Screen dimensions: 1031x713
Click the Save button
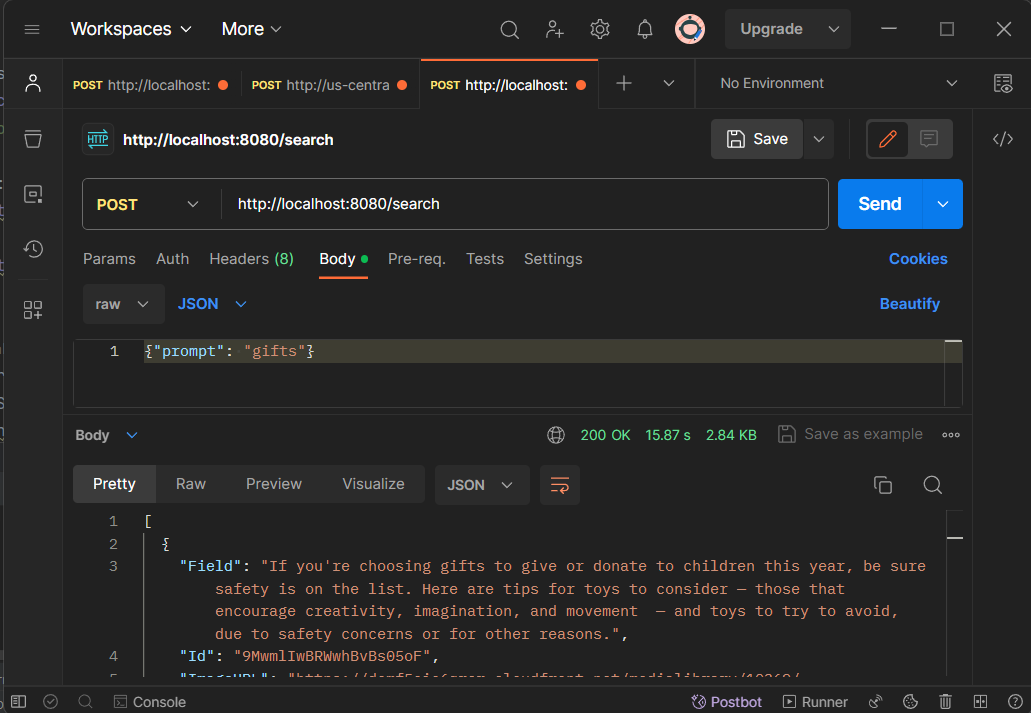coord(757,139)
